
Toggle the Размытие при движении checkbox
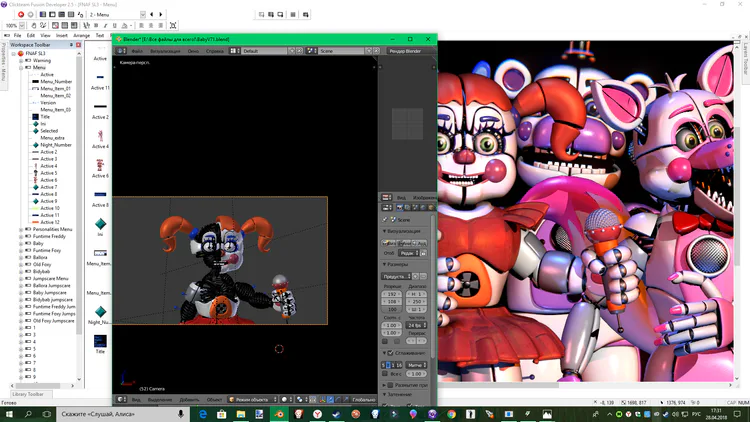click(390, 385)
